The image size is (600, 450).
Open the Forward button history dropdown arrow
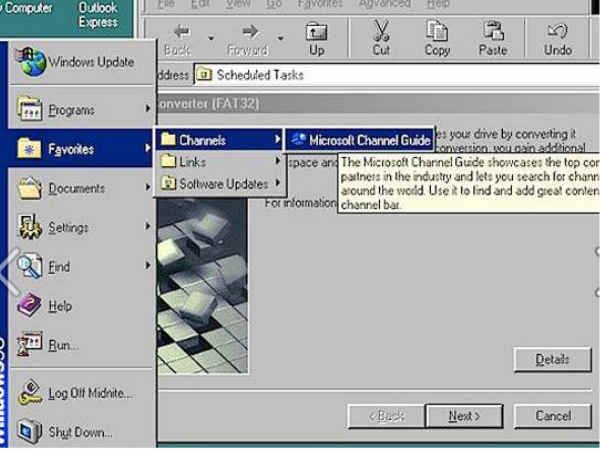280,38
